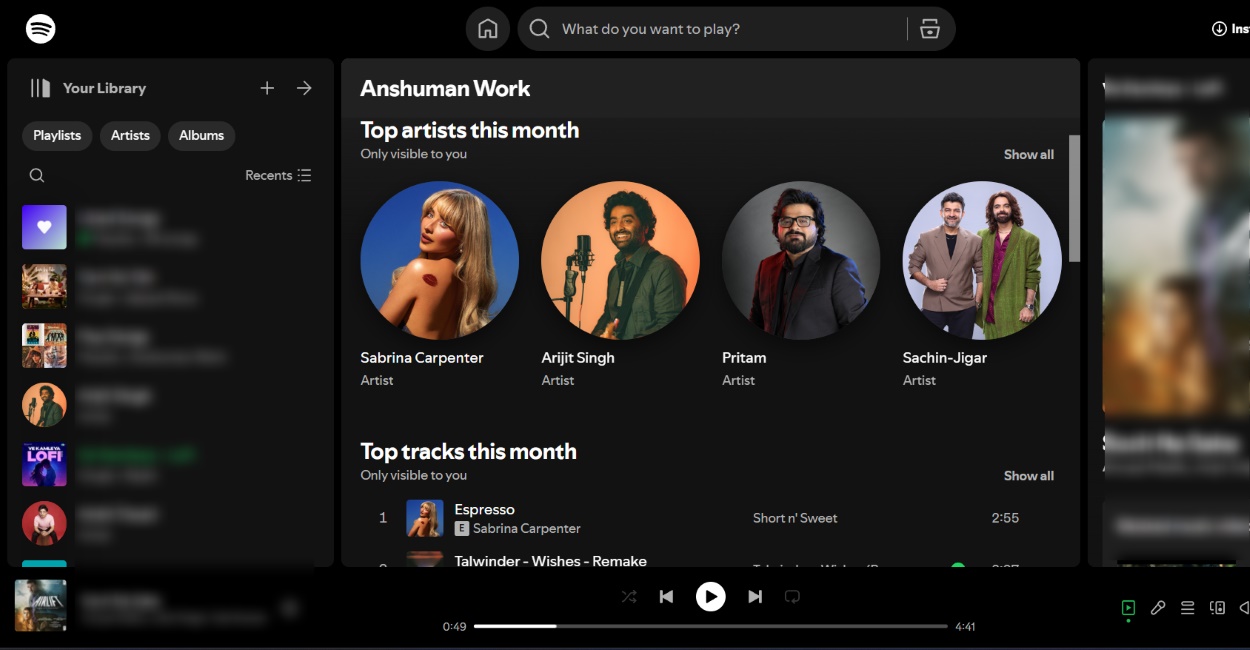Viewport: 1250px width, 650px height.
Task: Show all top artists this month
Action: [x=1029, y=154]
